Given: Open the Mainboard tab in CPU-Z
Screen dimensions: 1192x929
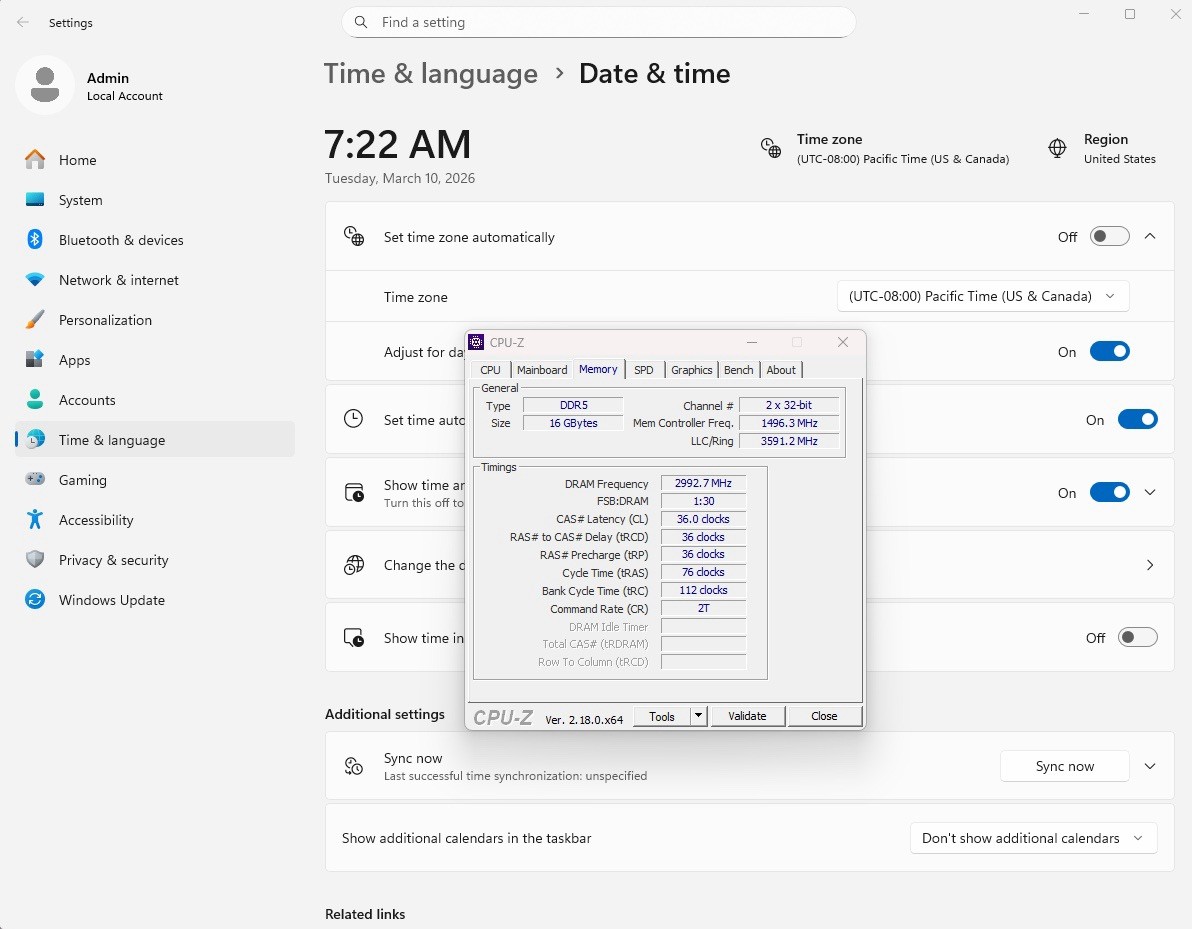Looking at the screenshot, I should tap(542, 370).
